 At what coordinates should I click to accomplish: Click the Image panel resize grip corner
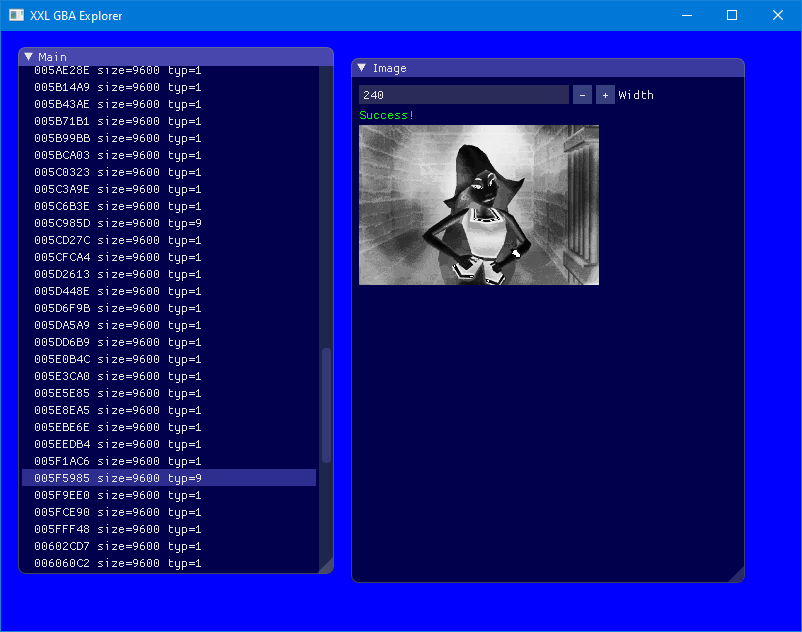click(x=737, y=574)
